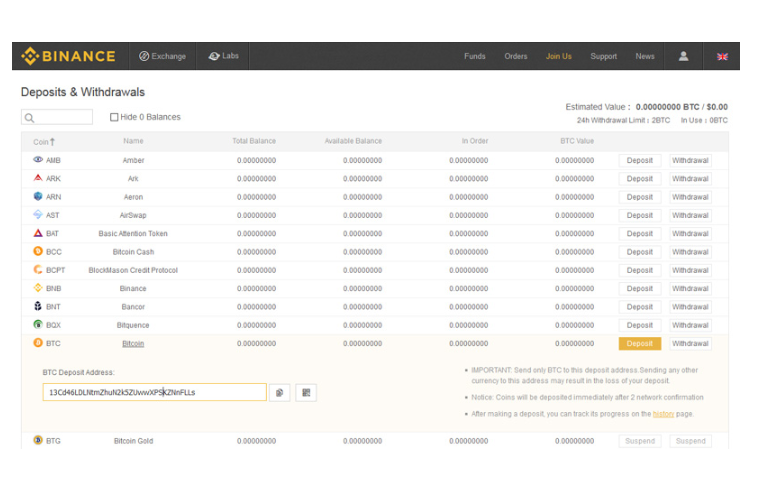Click the BQX coin icon

click(38, 324)
